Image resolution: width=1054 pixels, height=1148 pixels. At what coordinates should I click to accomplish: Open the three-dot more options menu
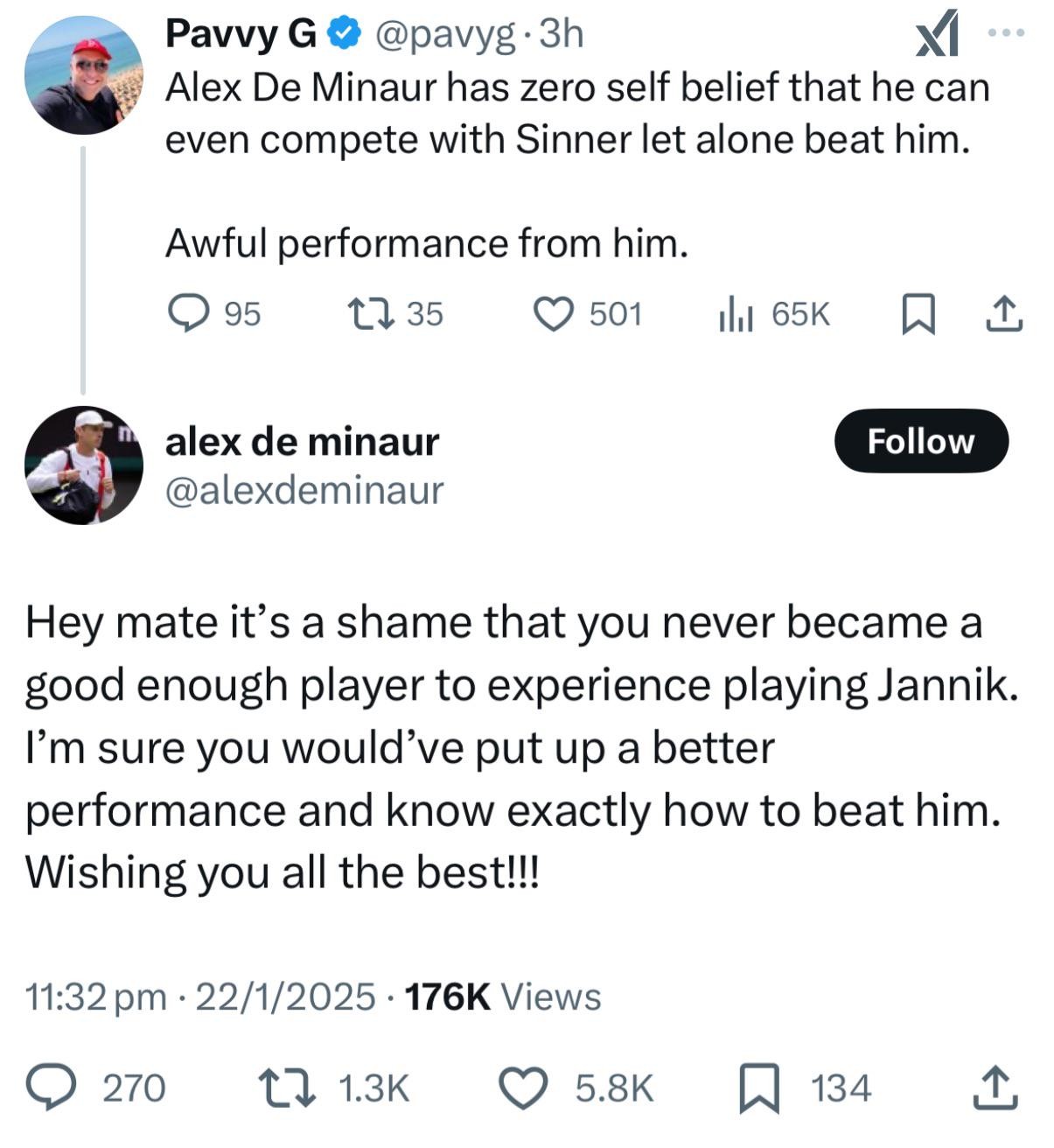[x=1005, y=32]
